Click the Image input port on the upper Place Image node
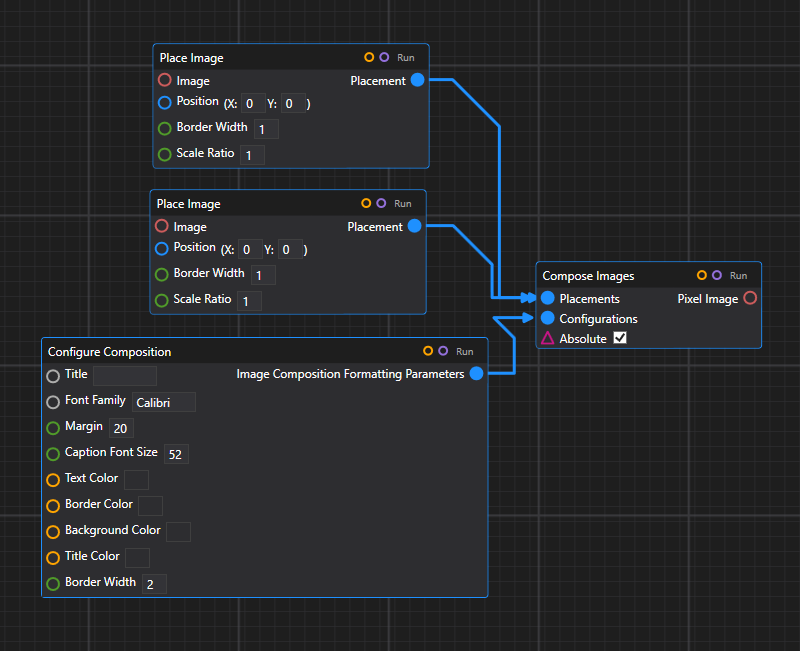Image resolution: width=800 pixels, height=651 pixels. point(164,80)
